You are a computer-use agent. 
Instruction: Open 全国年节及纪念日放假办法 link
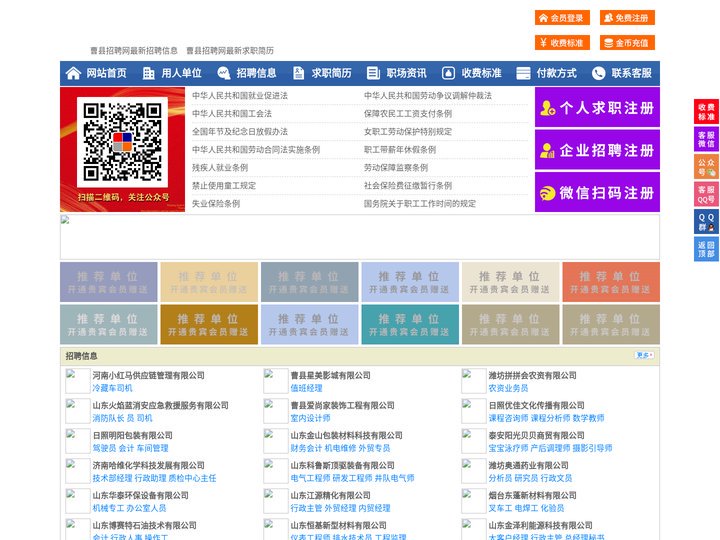point(240,132)
